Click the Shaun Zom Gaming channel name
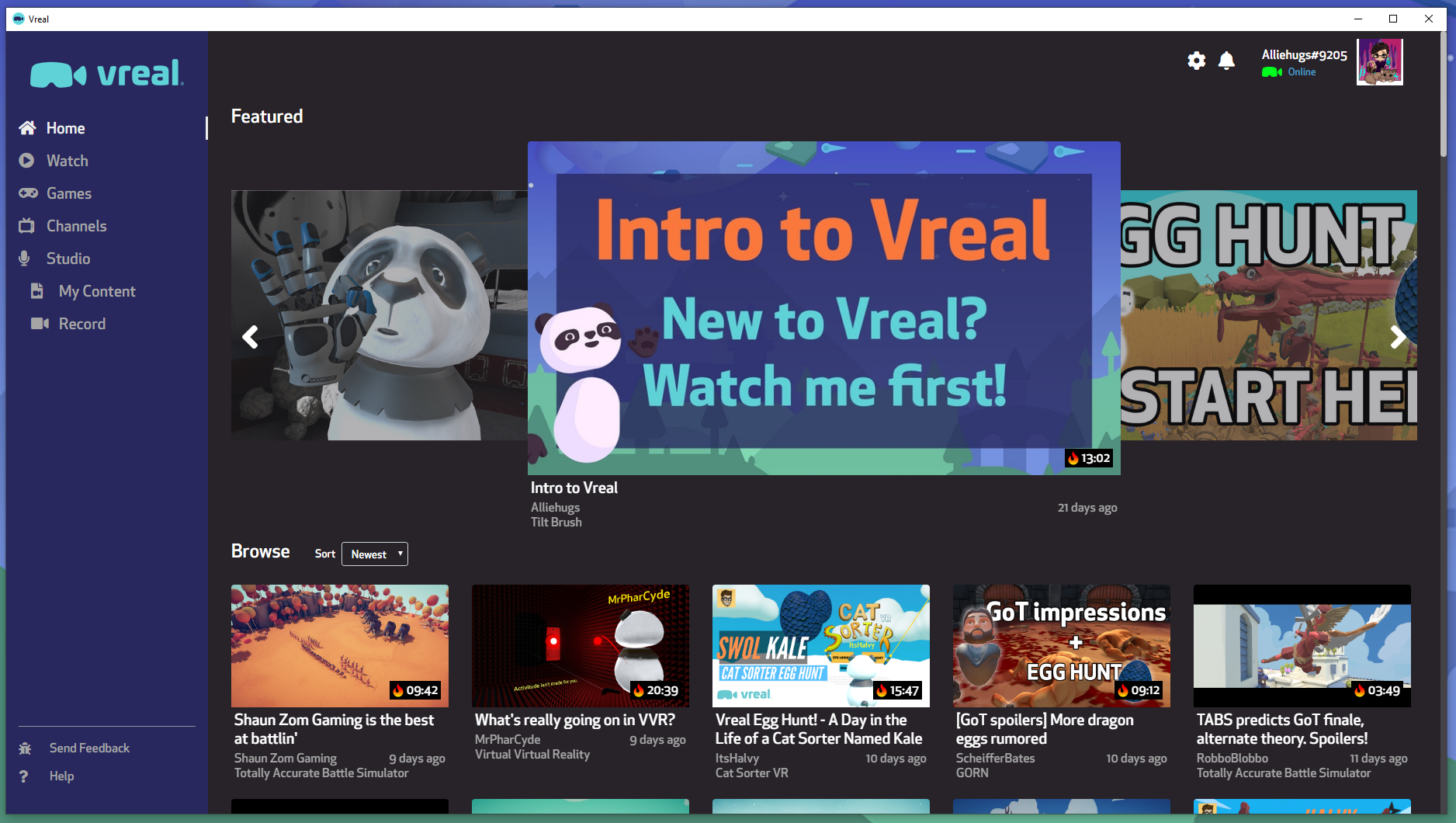 [x=286, y=758]
